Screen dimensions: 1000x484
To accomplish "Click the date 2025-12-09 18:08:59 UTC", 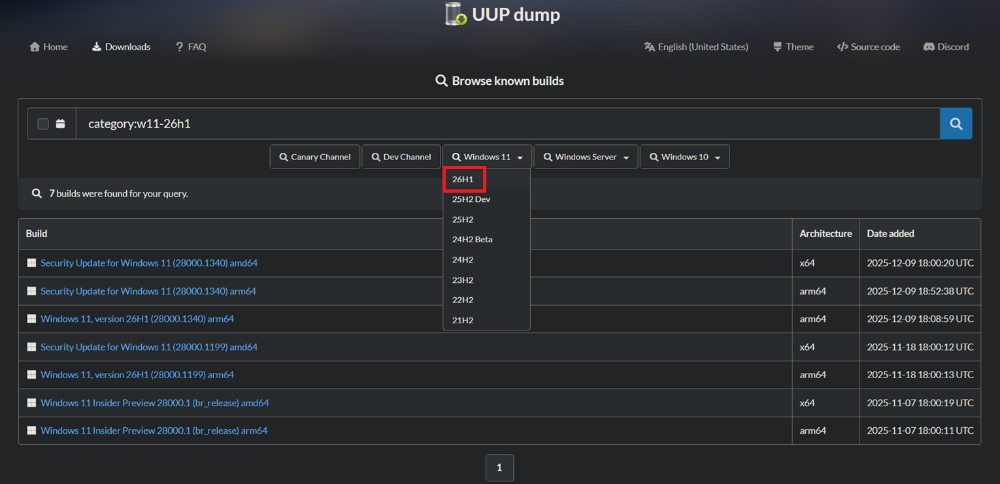I will pos(920,319).
